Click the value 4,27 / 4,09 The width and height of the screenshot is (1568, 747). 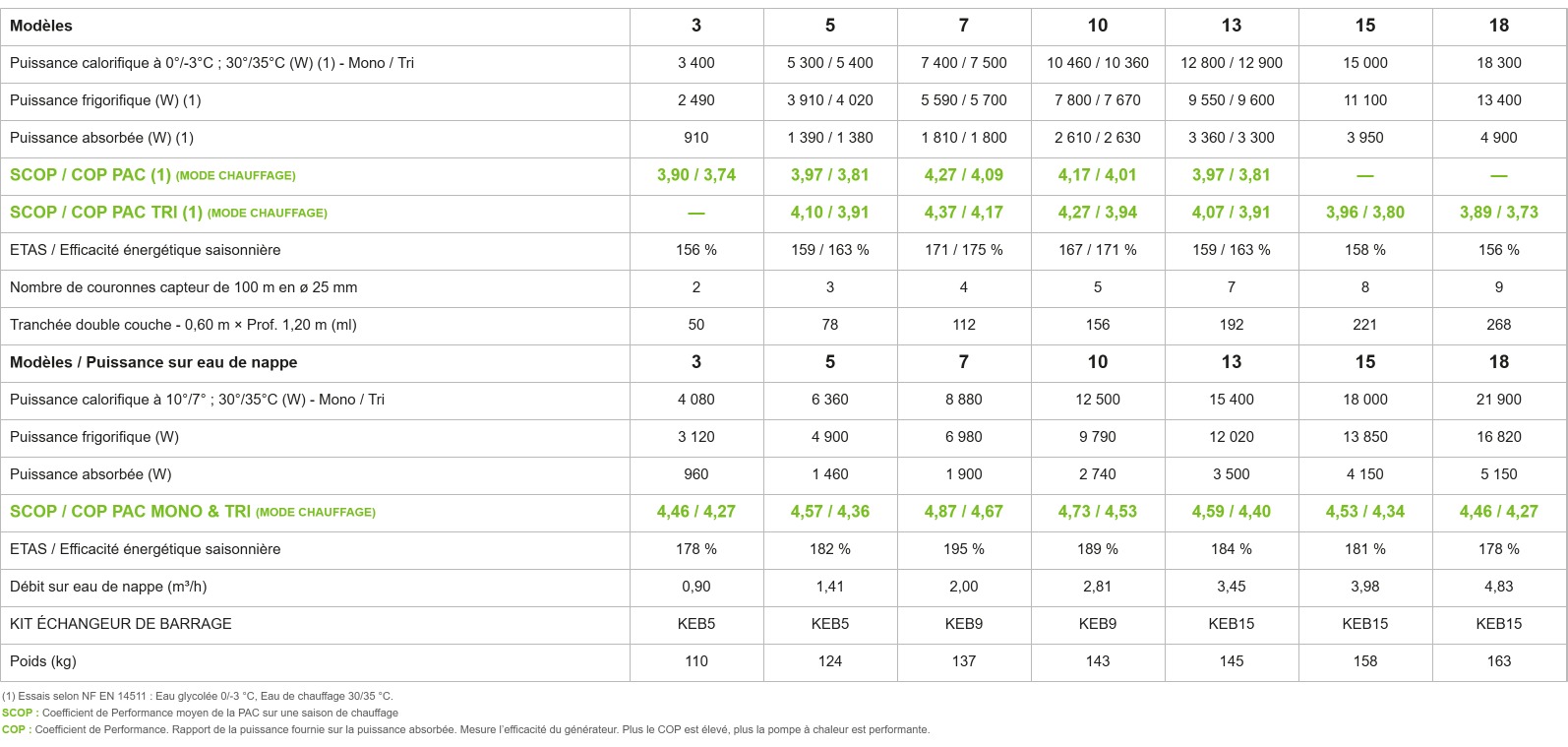964,175
